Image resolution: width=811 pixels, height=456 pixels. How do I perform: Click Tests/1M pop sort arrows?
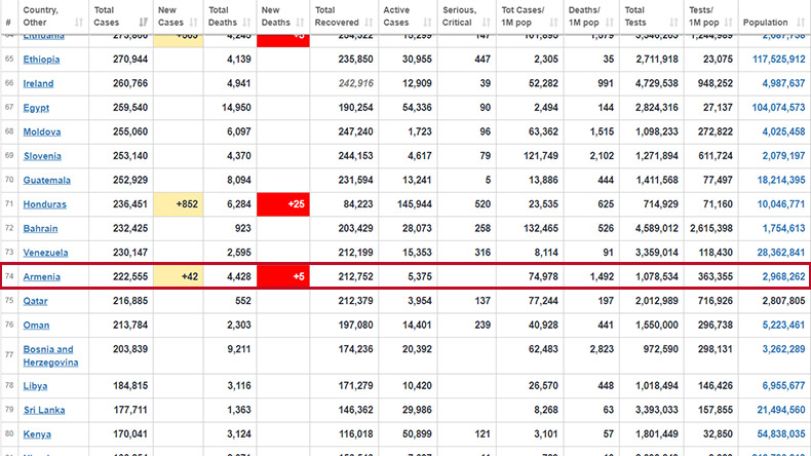728,22
